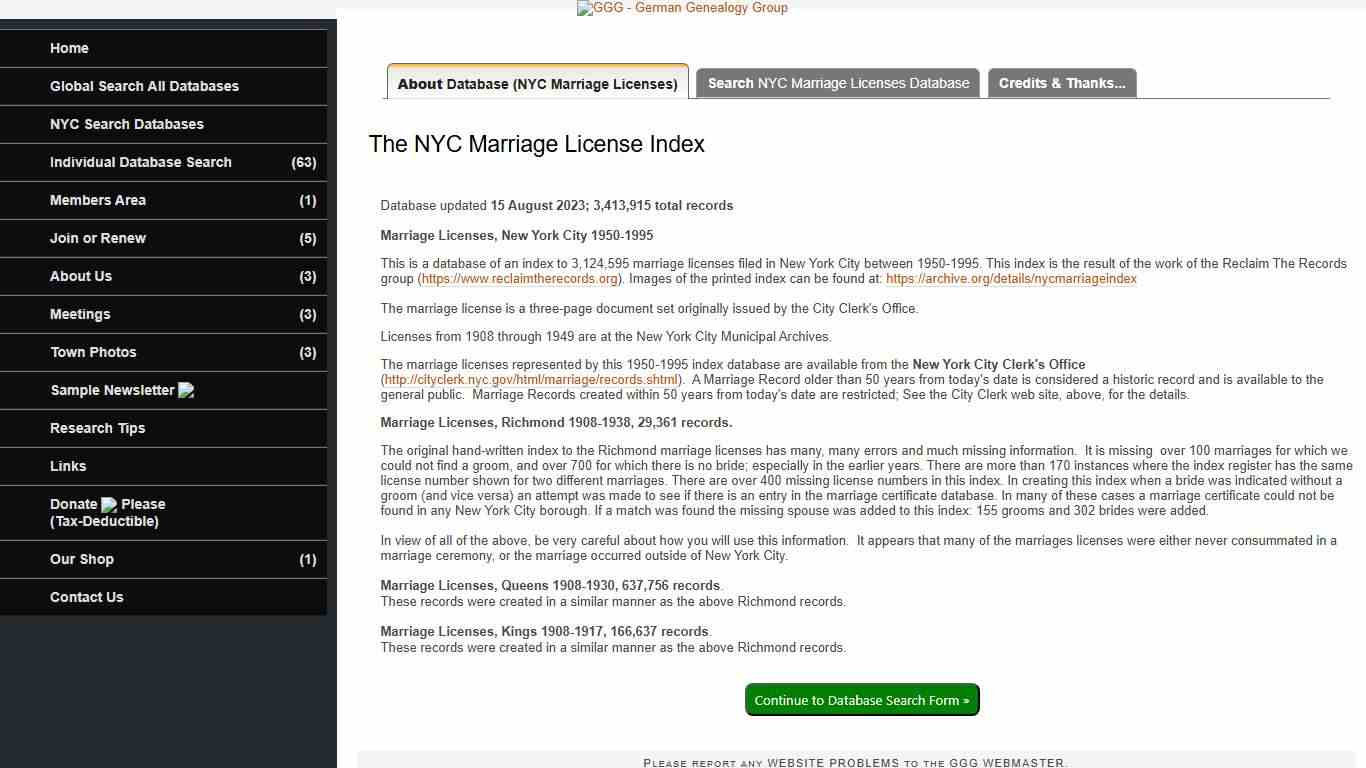Visit the cityclerk.nyc.gov marriage records link
The image size is (1366, 768).
pyautogui.click(x=530, y=379)
